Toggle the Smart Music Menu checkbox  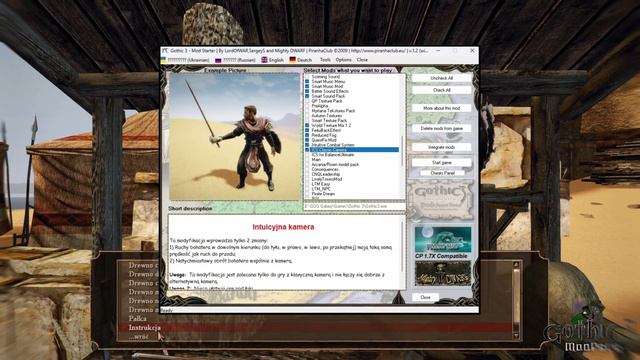307,82
